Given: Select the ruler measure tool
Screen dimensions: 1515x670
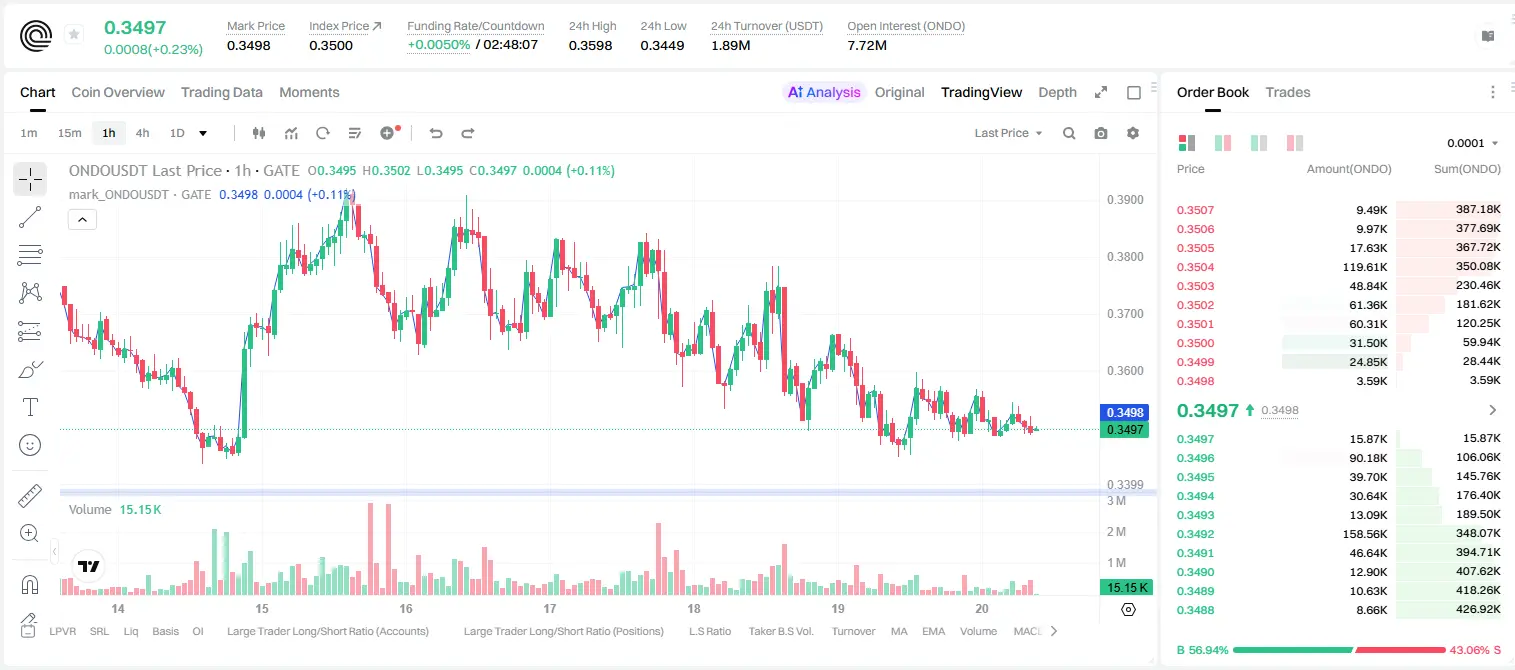Looking at the screenshot, I should 30,495.
